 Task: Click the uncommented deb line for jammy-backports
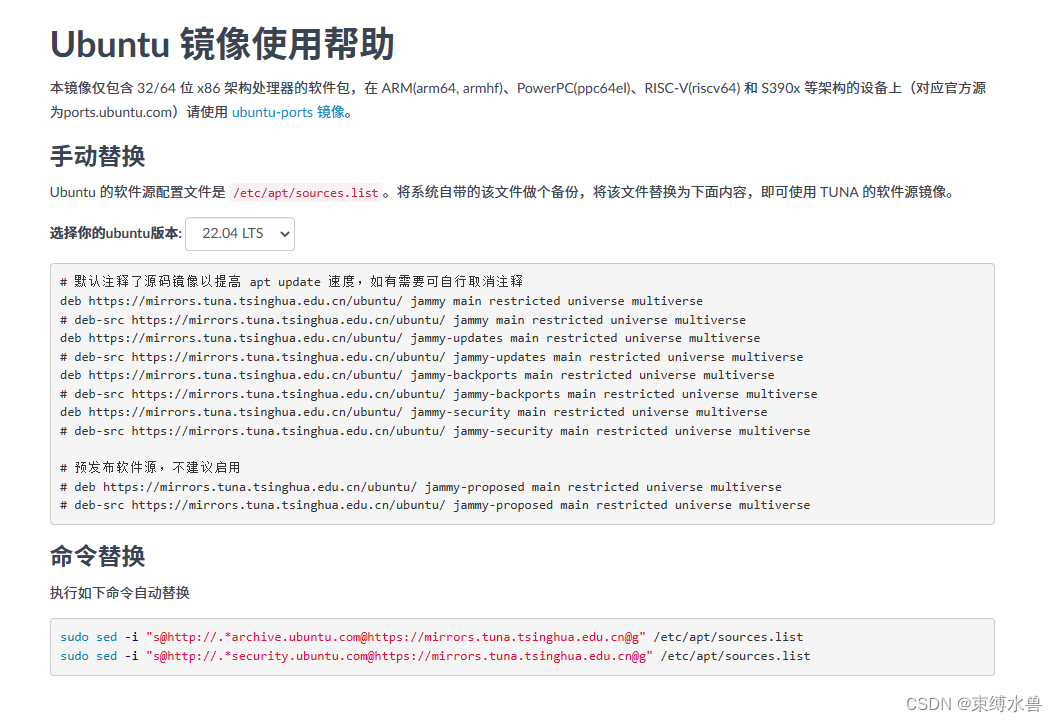pyautogui.click(x=417, y=375)
